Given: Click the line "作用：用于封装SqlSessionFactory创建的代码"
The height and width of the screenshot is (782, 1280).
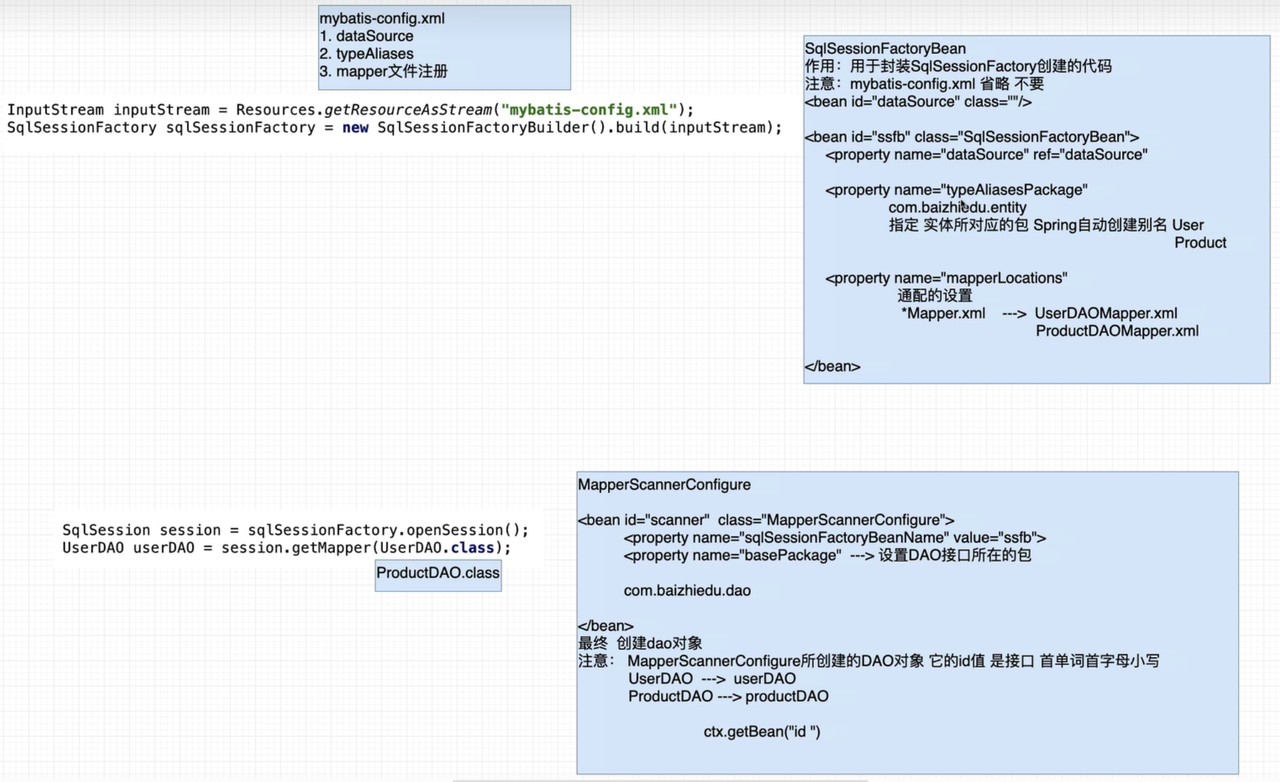Looking at the screenshot, I should click(x=958, y=66).
